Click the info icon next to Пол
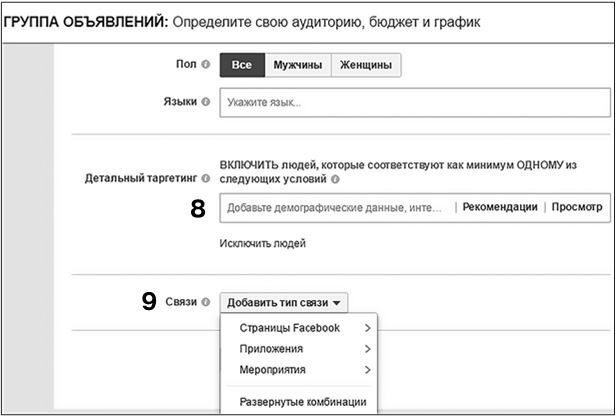Screen dimensions: 616x416 pyautogui.click(x=206, y=65)
